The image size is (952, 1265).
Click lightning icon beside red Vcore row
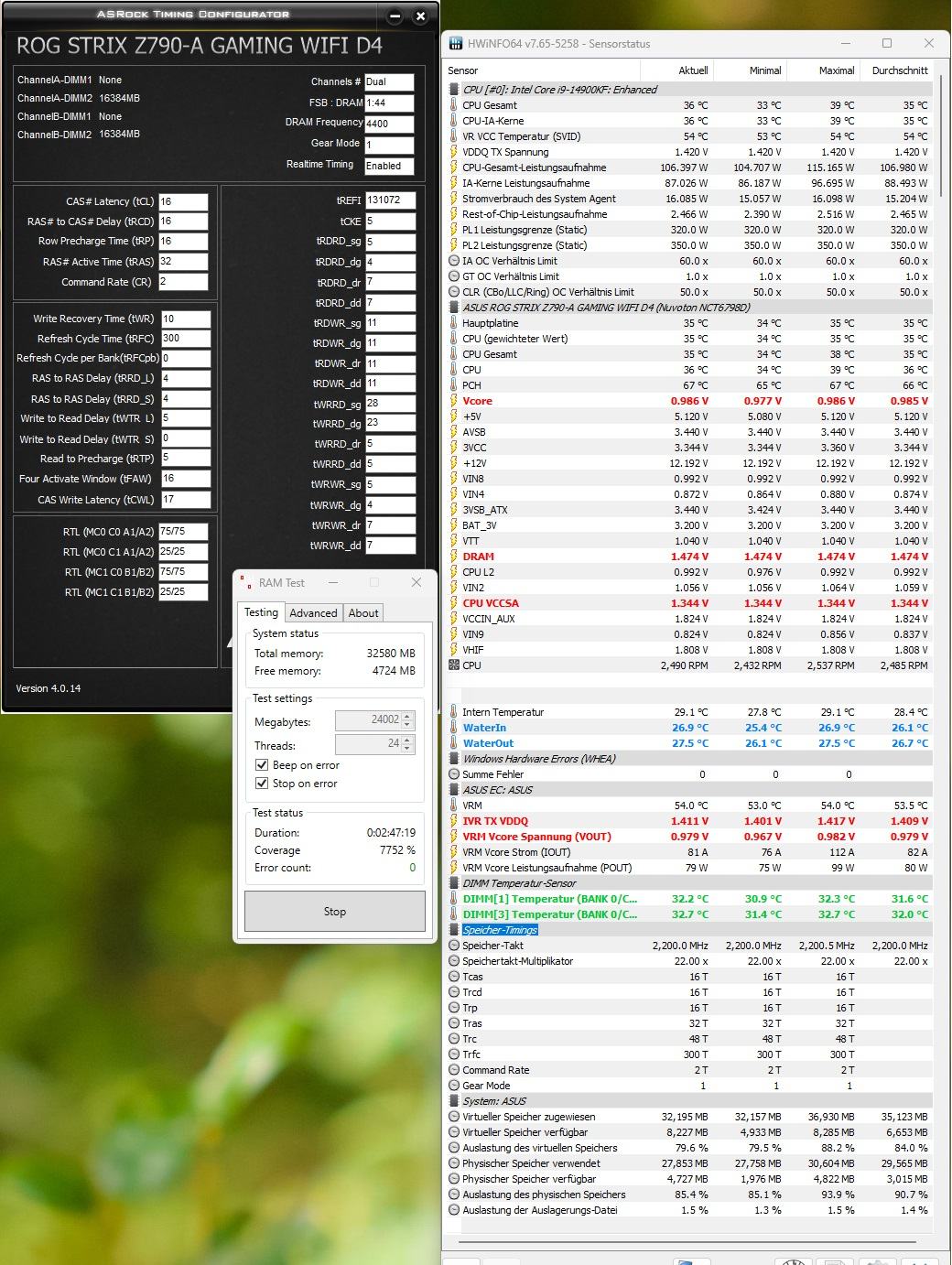point(454,401)
